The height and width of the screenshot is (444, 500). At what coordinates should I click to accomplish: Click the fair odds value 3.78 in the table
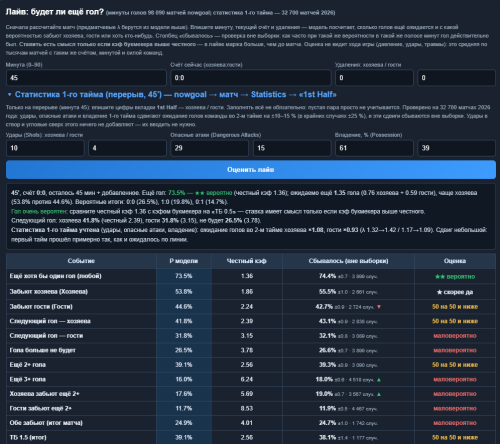coord(247,350)
